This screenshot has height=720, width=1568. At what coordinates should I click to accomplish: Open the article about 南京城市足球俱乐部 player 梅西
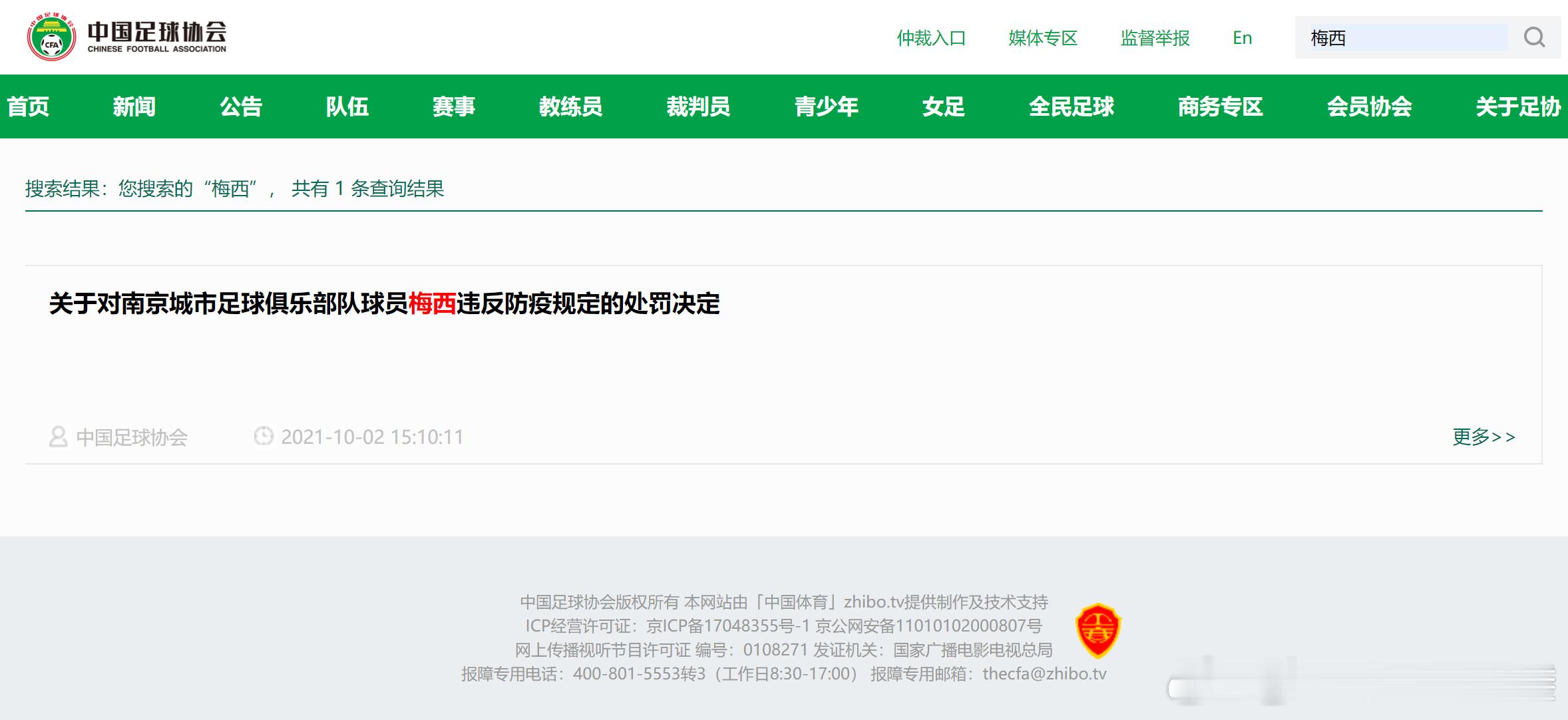pos(385,303)
